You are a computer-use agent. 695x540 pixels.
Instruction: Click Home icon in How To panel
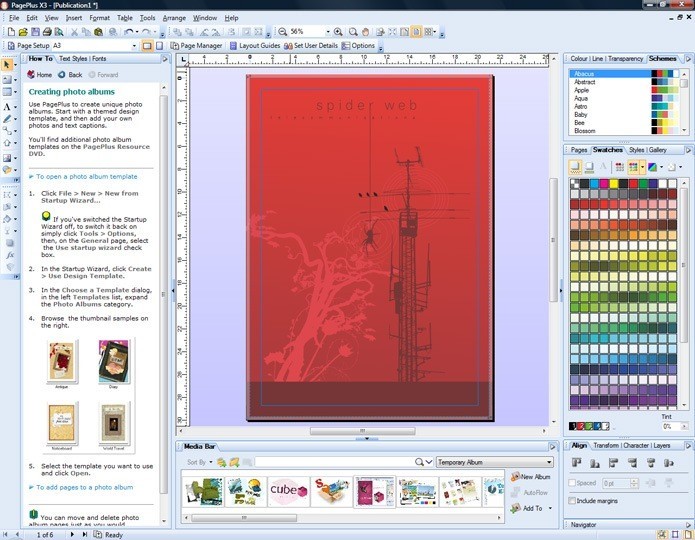tap(39, 74)
